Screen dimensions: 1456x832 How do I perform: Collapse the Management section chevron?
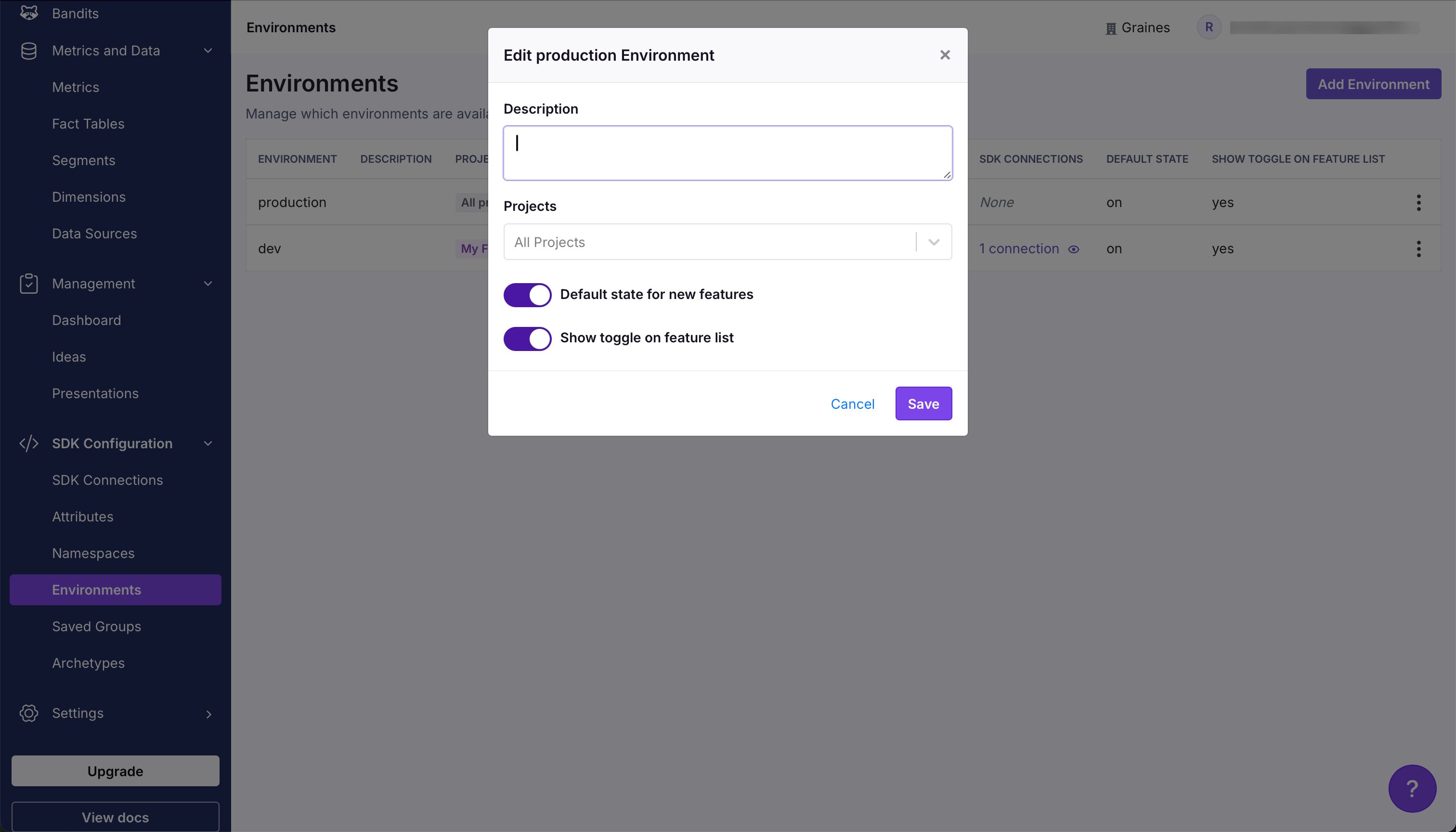208,284
